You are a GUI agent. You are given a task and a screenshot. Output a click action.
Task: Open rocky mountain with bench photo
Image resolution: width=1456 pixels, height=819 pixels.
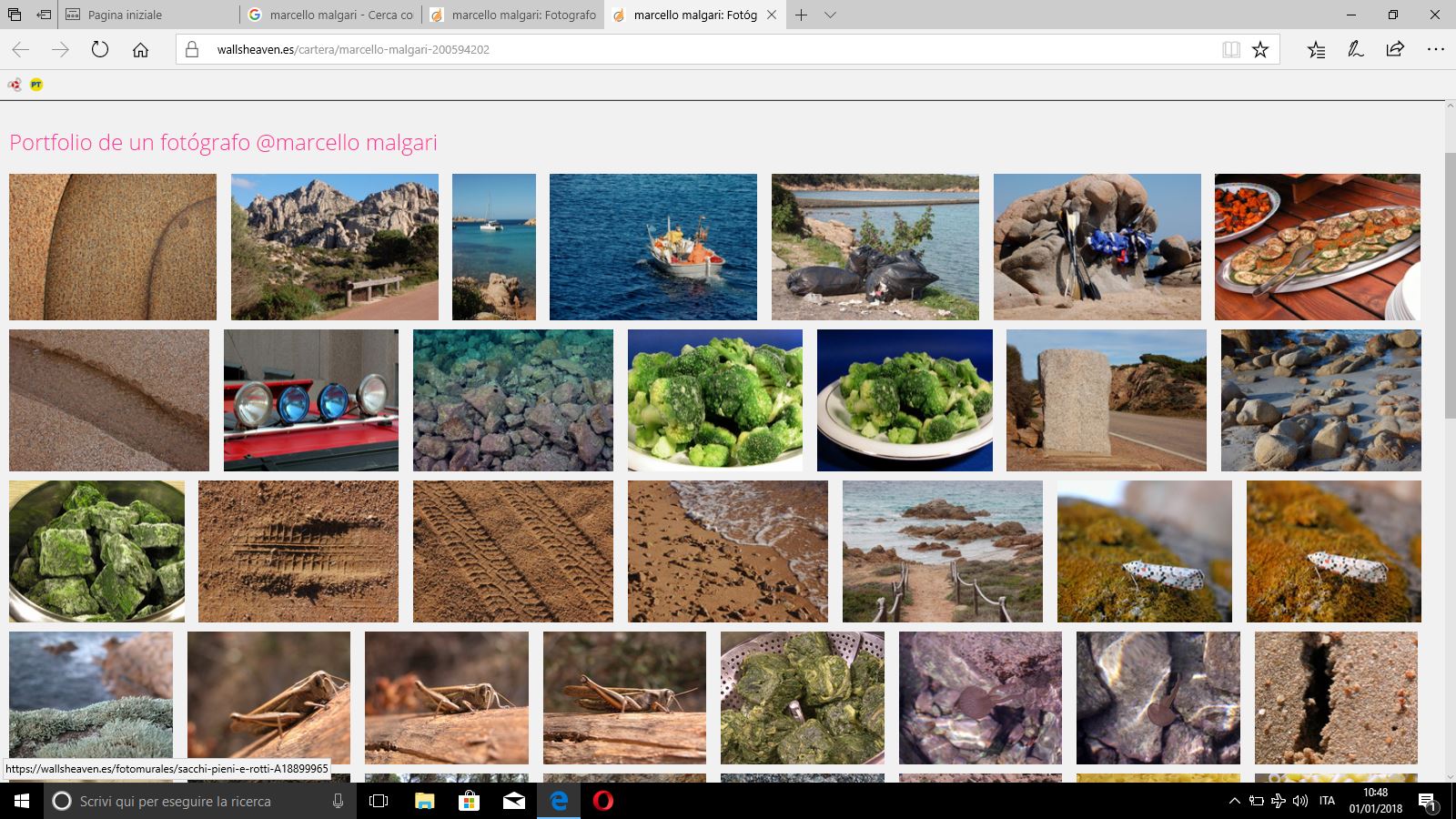[335, 247]
